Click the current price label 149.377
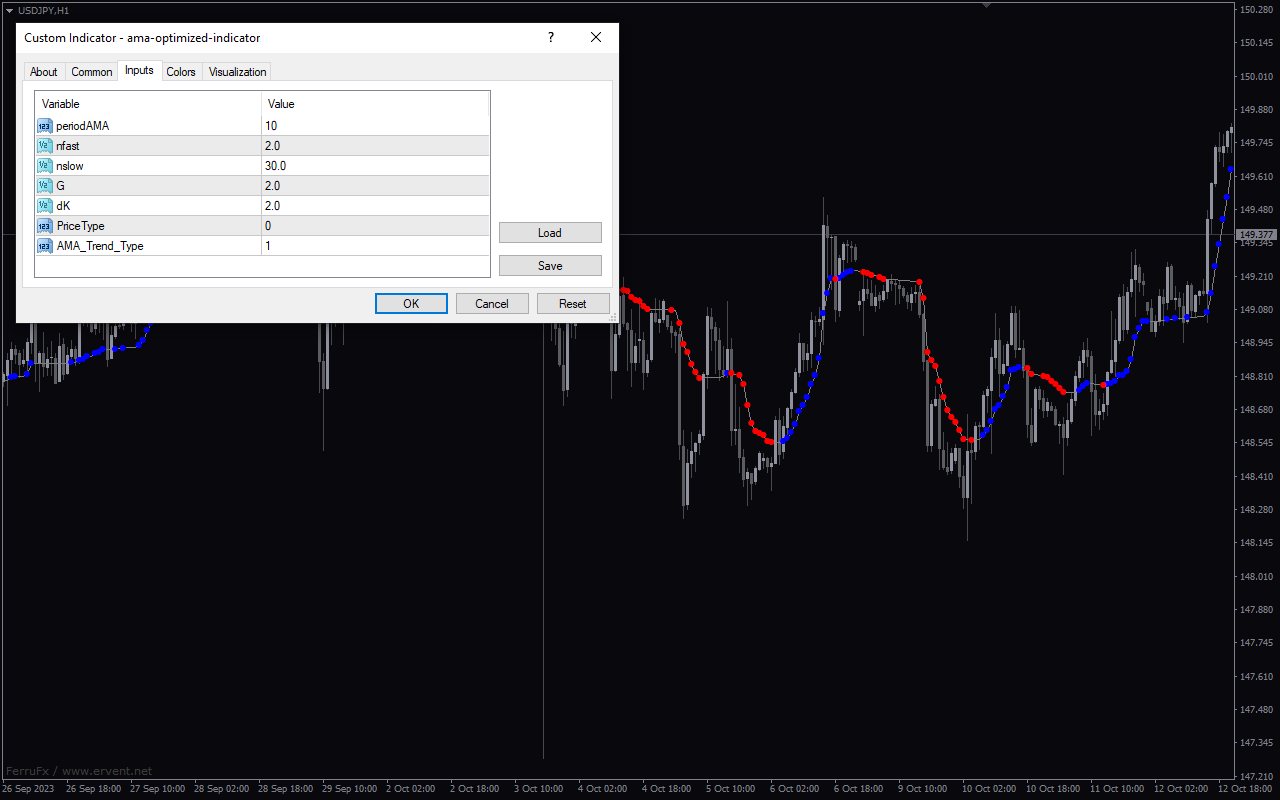Image resolution: width=1280 pixels, height=800 pixels. click(1257, 235)
